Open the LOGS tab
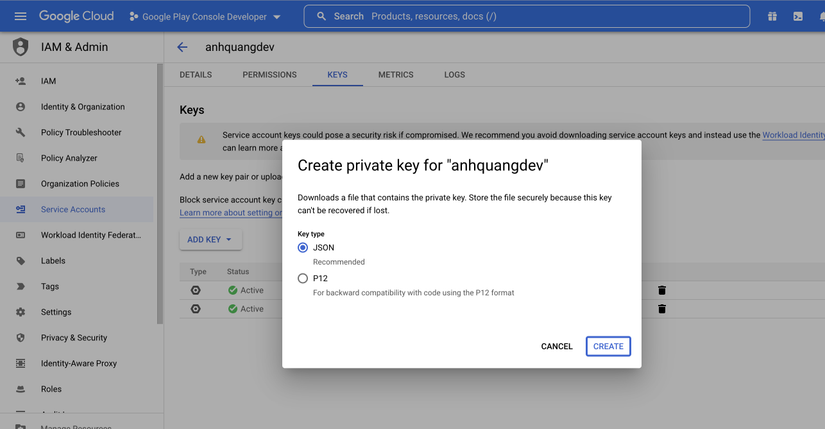The height and width of the screenshot is (429, 825). (454, 75)
